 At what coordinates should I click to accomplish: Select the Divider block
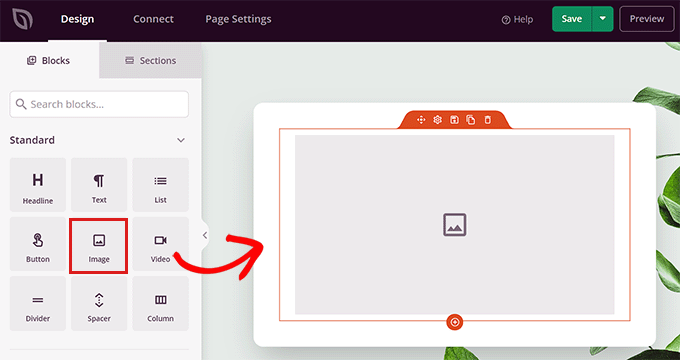pyautogui.click(x=38, y=304)
